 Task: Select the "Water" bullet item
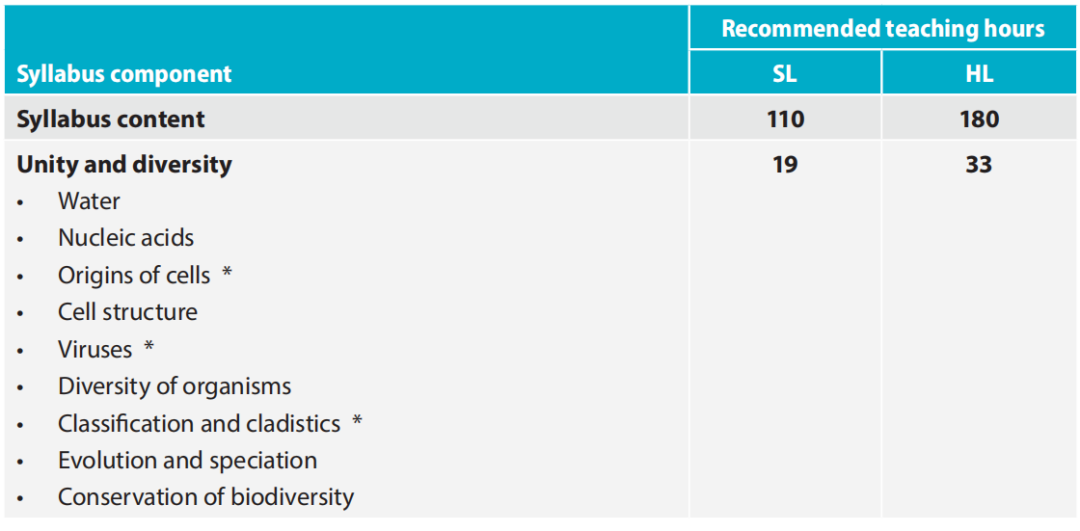coord(89,201)
